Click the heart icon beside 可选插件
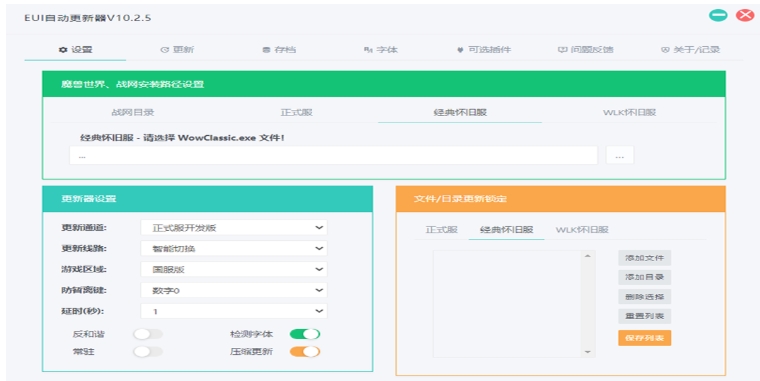The width and height of the screenshot is (760, 381). [x=460, y=49]
